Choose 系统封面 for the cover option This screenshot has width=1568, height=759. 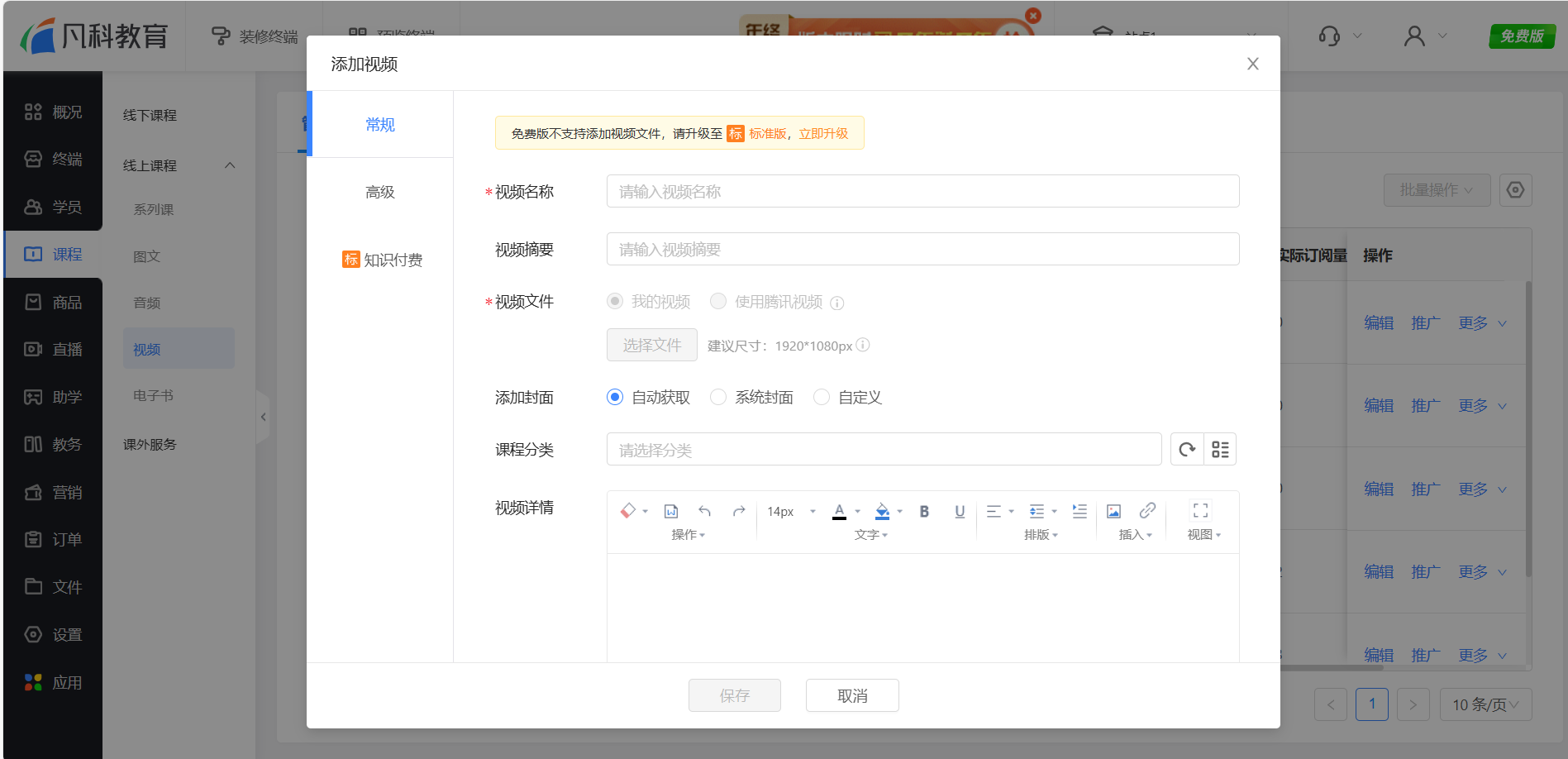click(718, 397)
